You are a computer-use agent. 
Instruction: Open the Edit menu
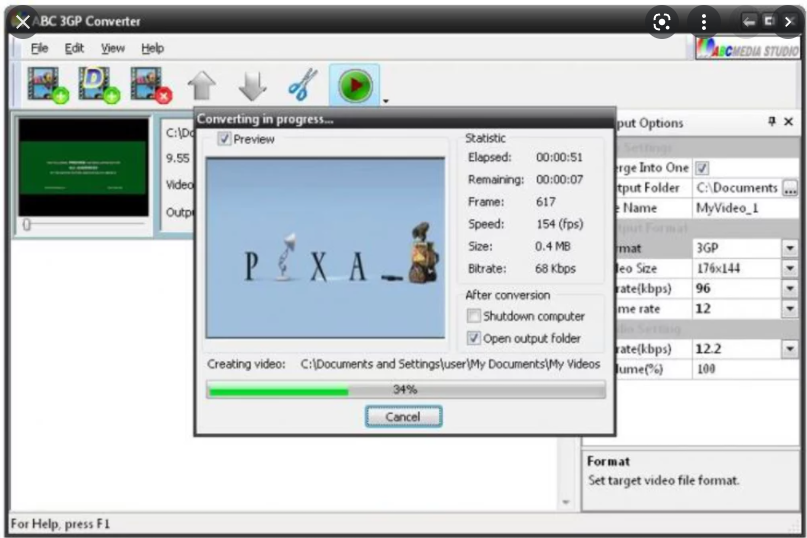pos(74,48)
